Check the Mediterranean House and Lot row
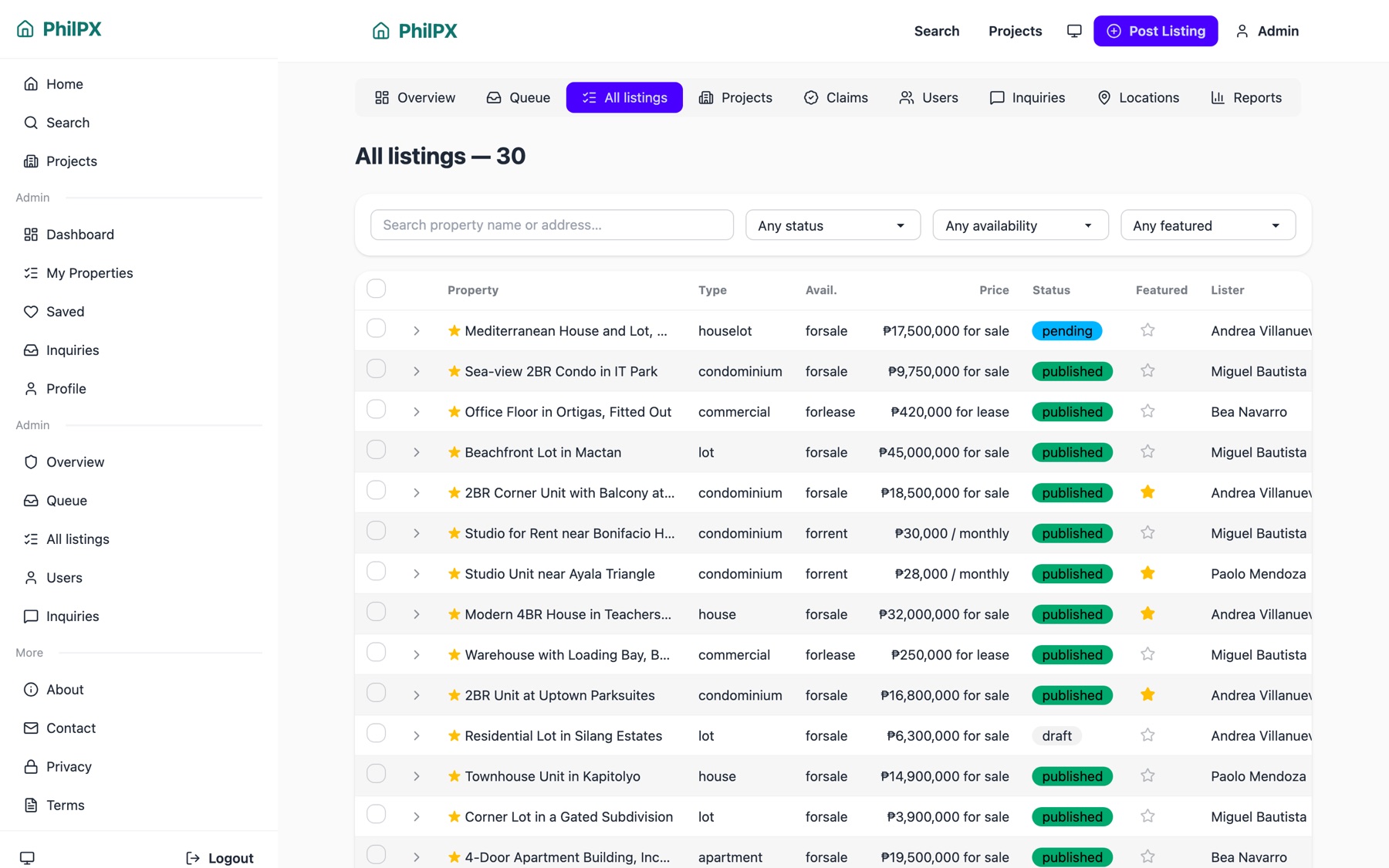 coord(376,329)
